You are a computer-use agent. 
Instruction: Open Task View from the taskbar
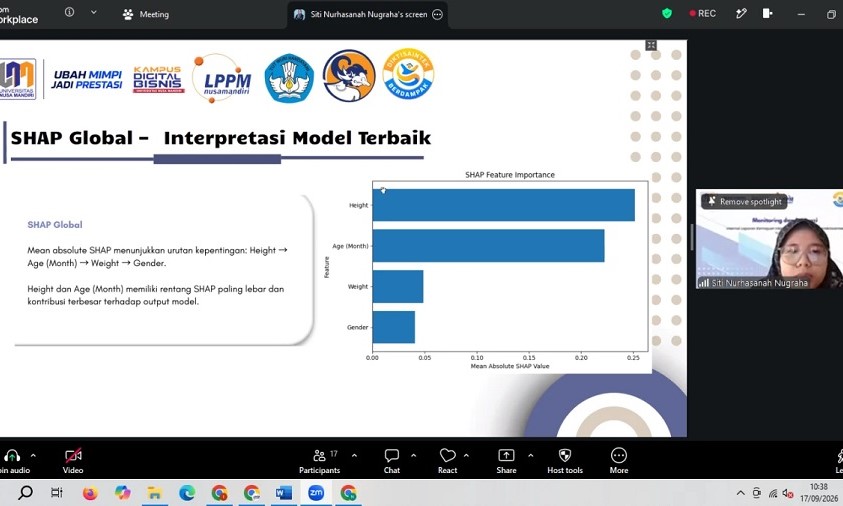56,493
